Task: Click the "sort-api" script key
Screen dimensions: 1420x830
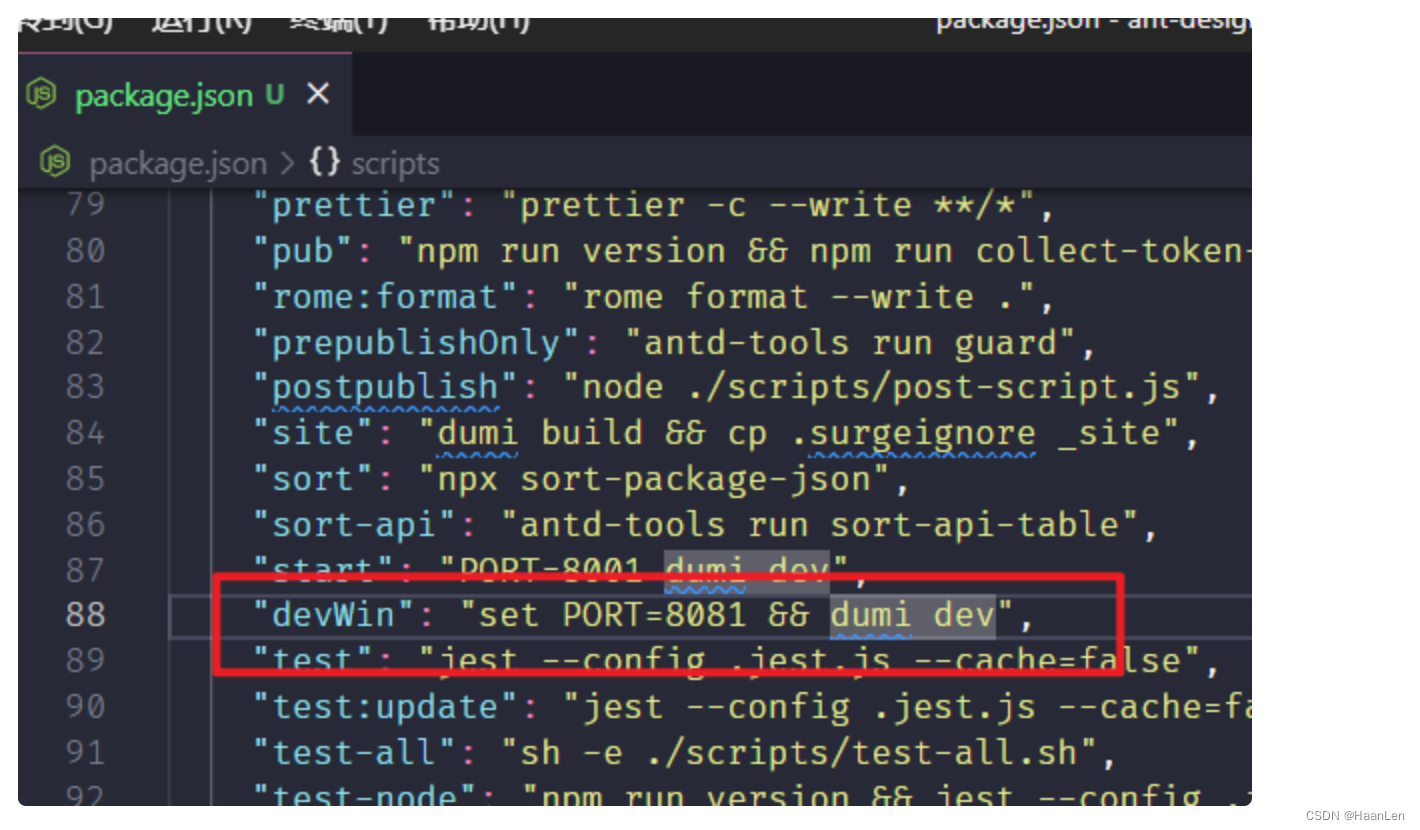Action: click(354, 525)
